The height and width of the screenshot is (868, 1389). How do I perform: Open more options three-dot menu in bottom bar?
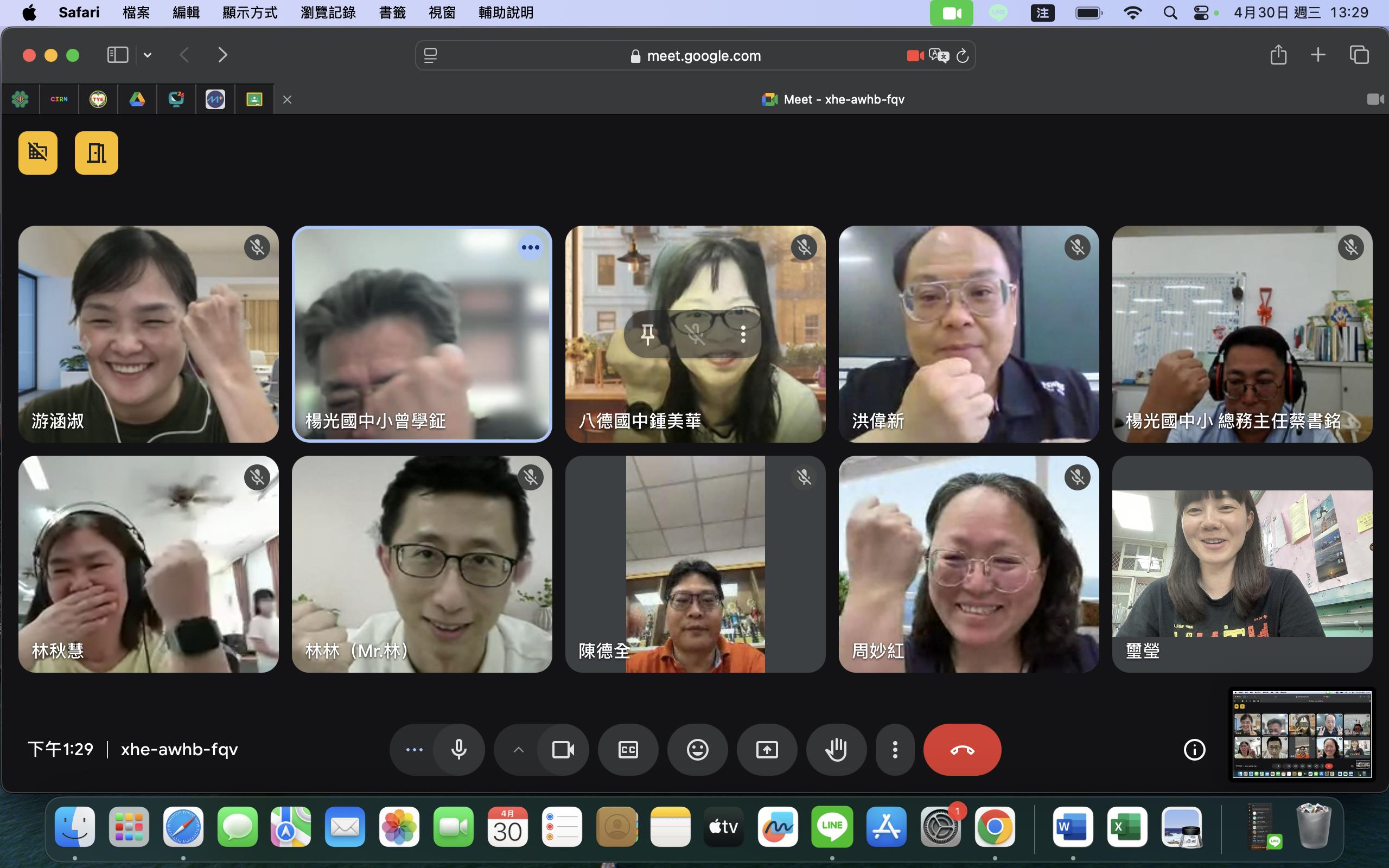point(894,749)
